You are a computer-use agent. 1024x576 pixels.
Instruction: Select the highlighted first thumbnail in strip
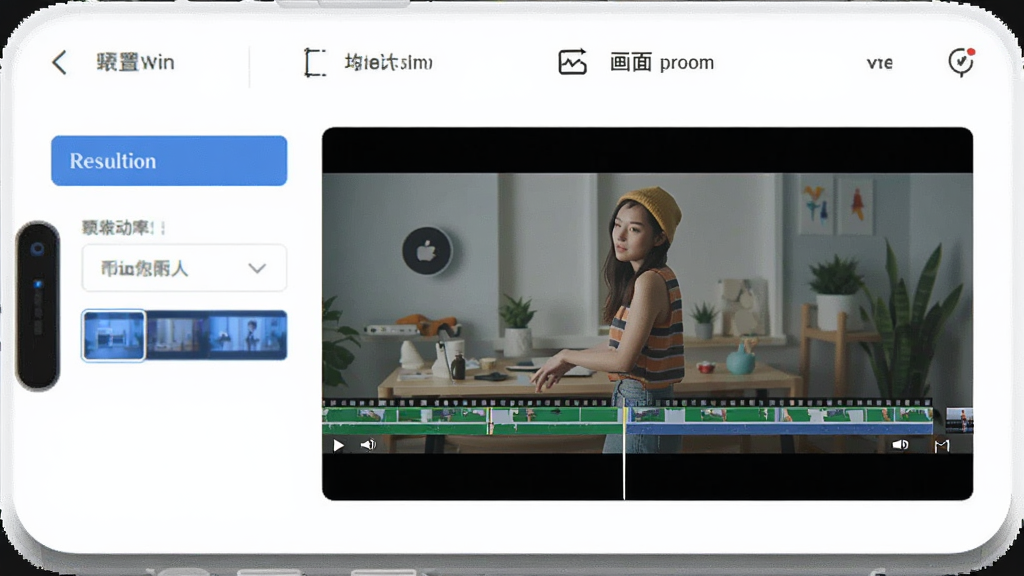point(114,335)
